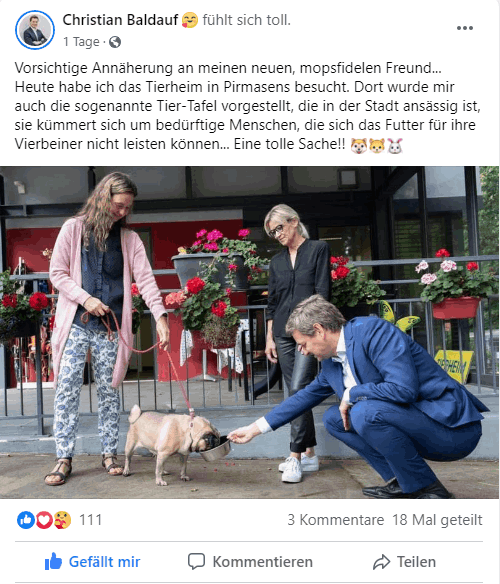Click the Teilen share button
500x584 pixels.
point(404,562)
